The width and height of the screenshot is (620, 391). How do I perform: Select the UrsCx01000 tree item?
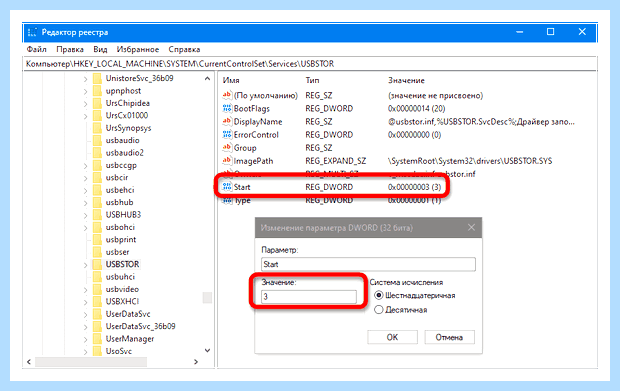pos(127,115)
